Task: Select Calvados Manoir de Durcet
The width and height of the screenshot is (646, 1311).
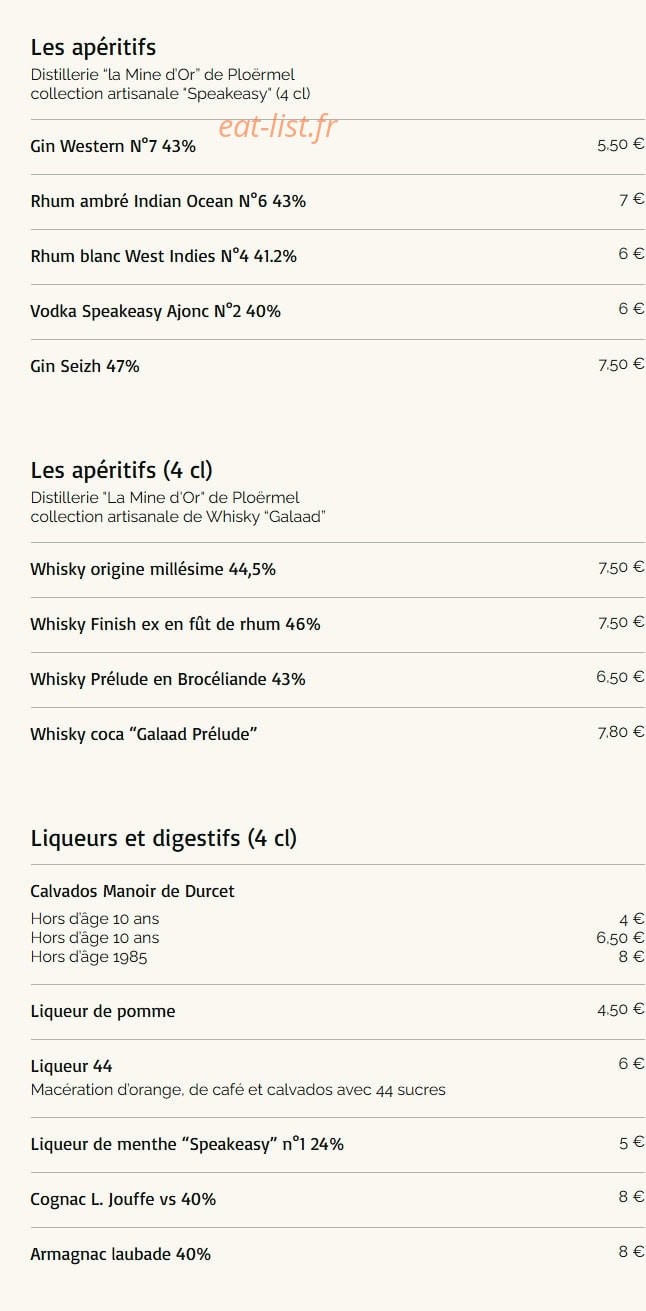Action: 132,891
